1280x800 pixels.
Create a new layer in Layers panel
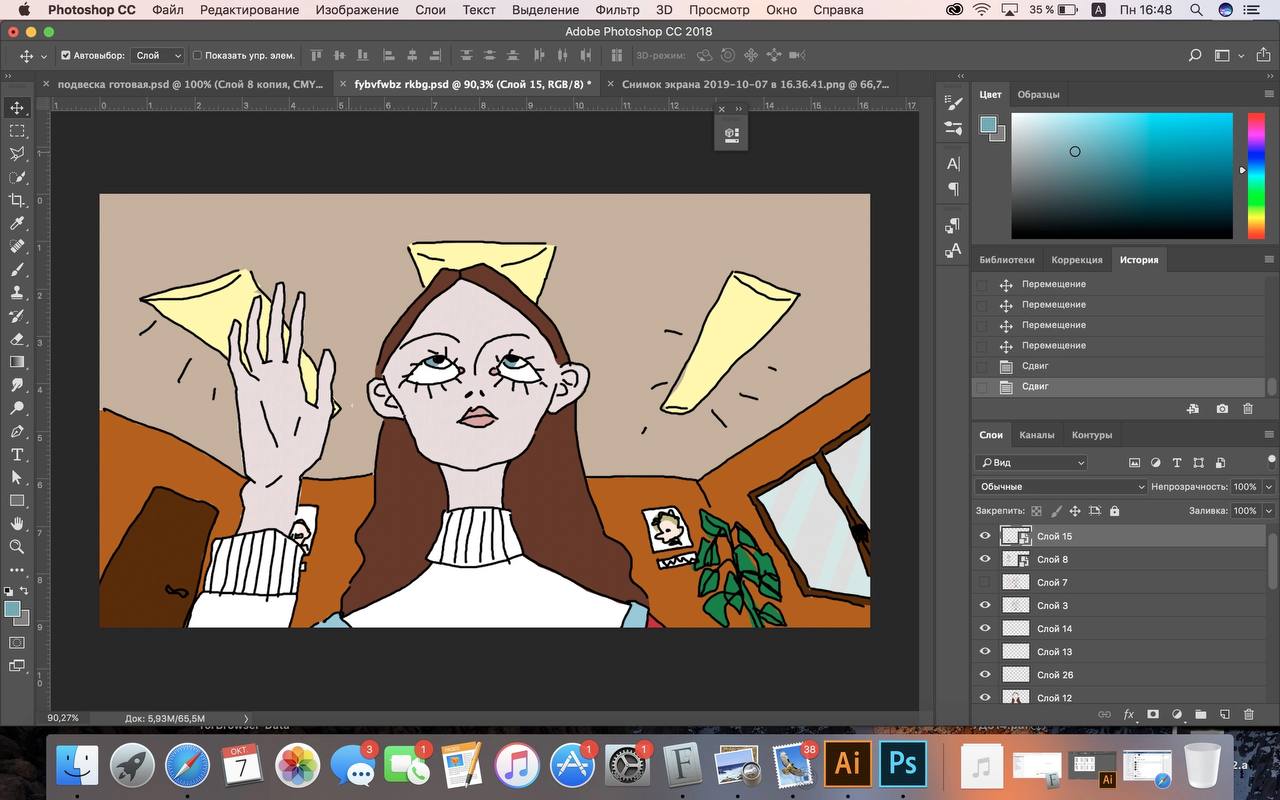1224,715
